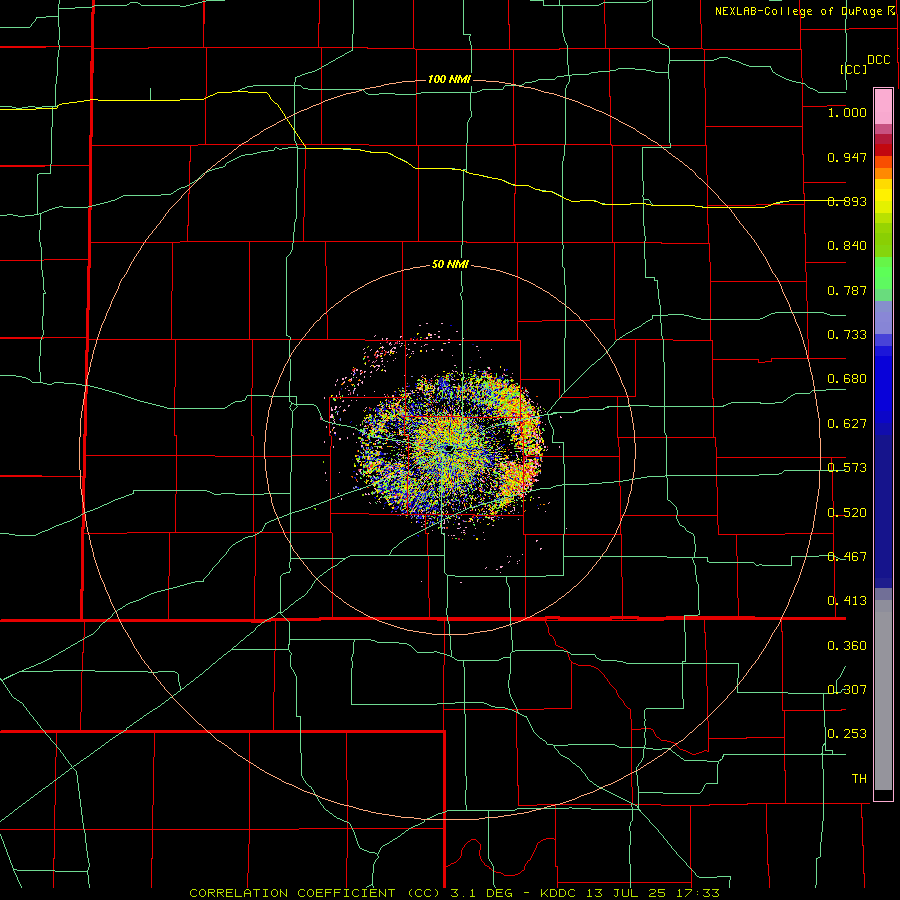This screenshot has width=900, height=900.
Task: Click the 0.680 value on color scale
Action: [847, 379]
